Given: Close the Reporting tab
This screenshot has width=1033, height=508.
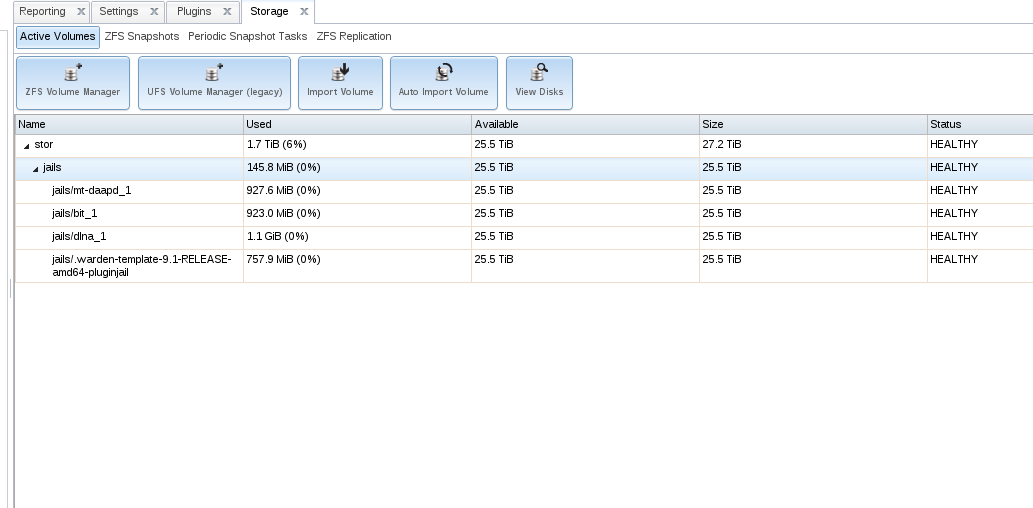Looking at the screenshot, I should (x=81, y=12).
